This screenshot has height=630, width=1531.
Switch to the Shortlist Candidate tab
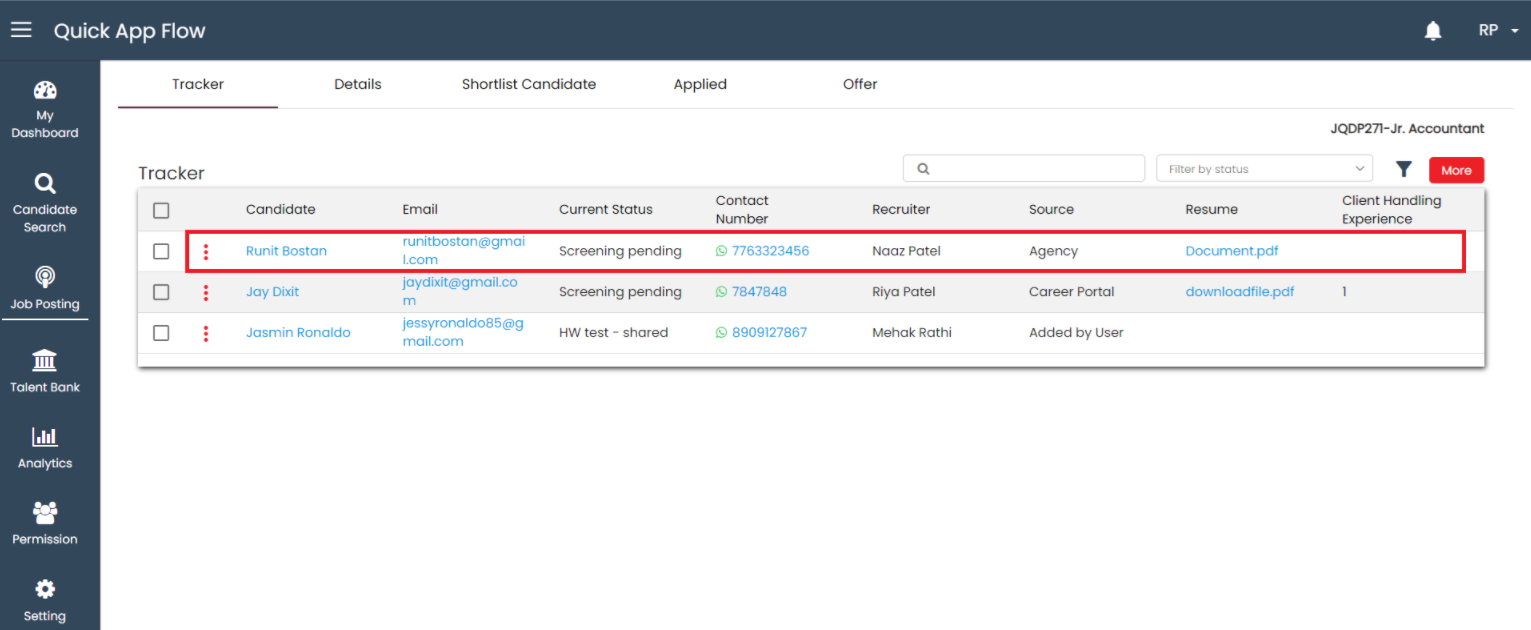point(528,84)
